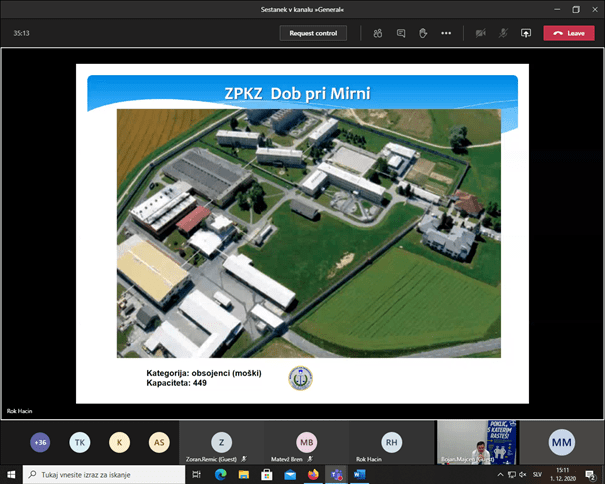
Task: Restore down the Teams window
Action: [x=576, y=9]
